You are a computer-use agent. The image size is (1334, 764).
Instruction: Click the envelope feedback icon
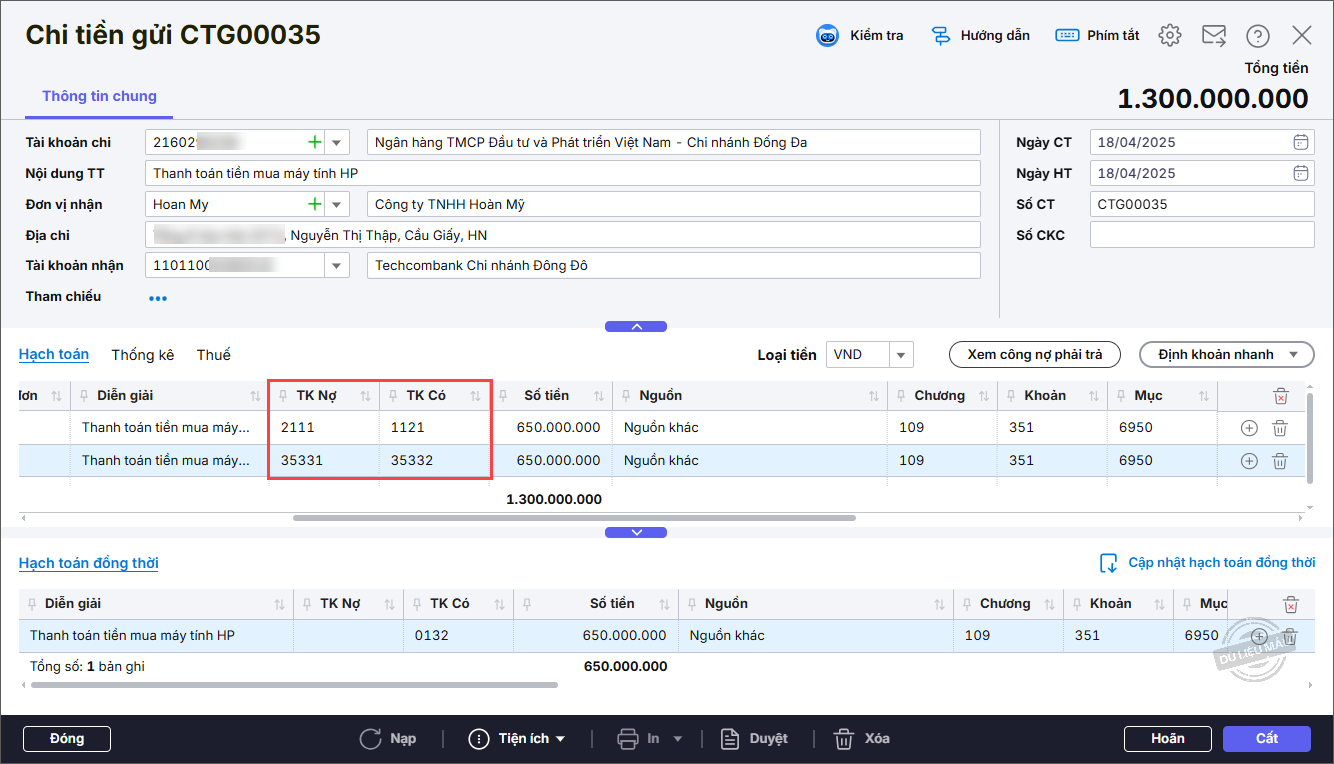(x=1214, y=36)
